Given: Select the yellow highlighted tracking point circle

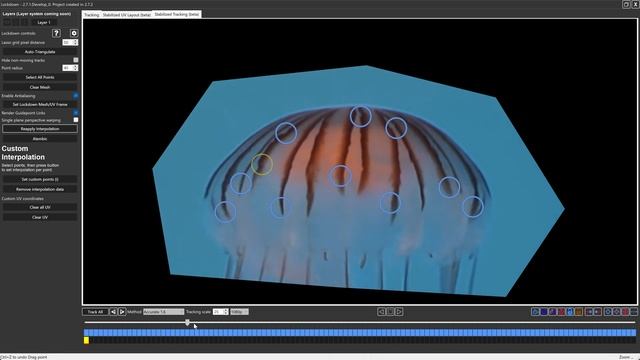Looking at the screenshot, I should (x=262, y=164).
